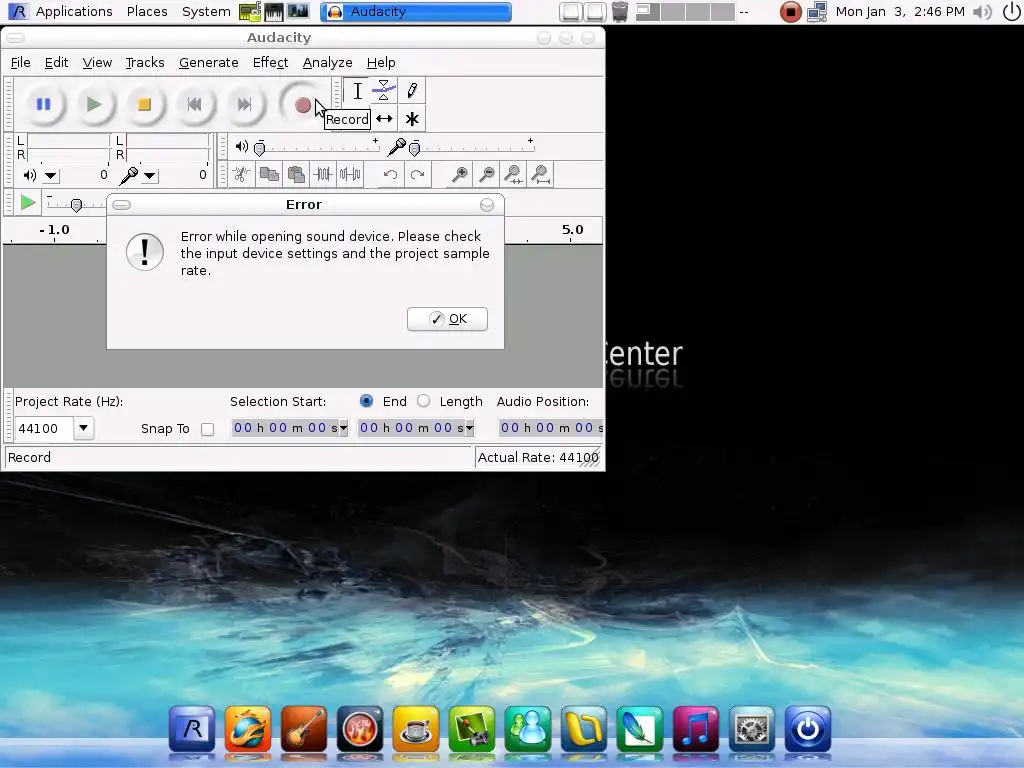The height and width of the screenshot is (768, 1024).
Task: Click the red Record button
Action: pyautogui.click(x=302, y=104)
